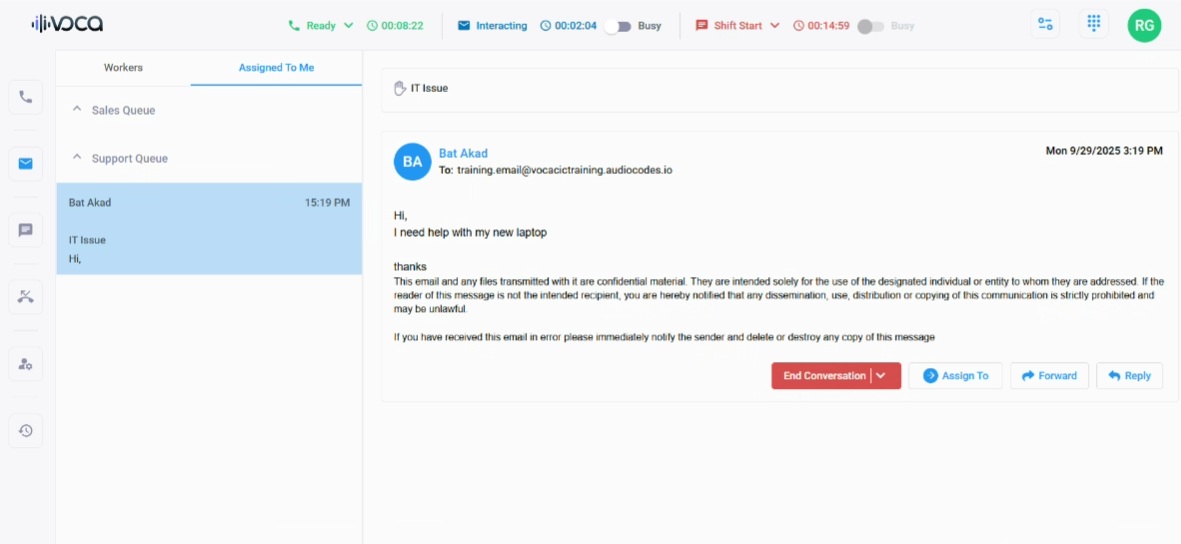Toggle Busy switch next to Interacting timer
The width and height of the screenshot is (1181, 544).
(617, 26)
